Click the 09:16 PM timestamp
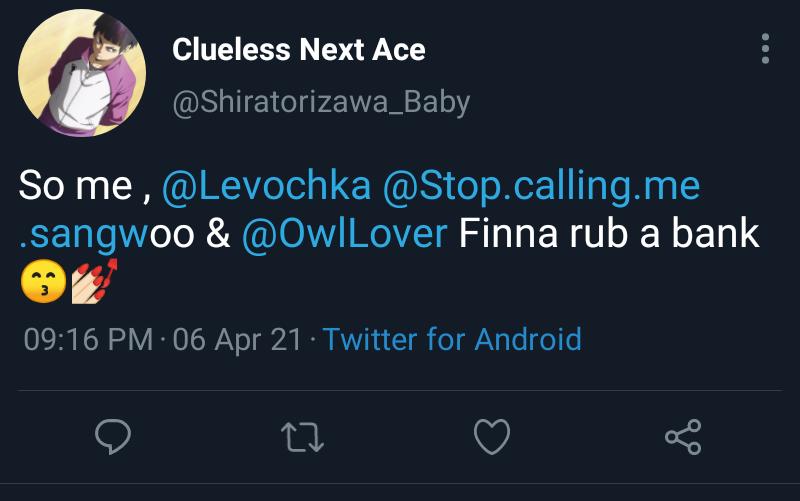Screen dimensions: 800x501 tap(88, 339)
